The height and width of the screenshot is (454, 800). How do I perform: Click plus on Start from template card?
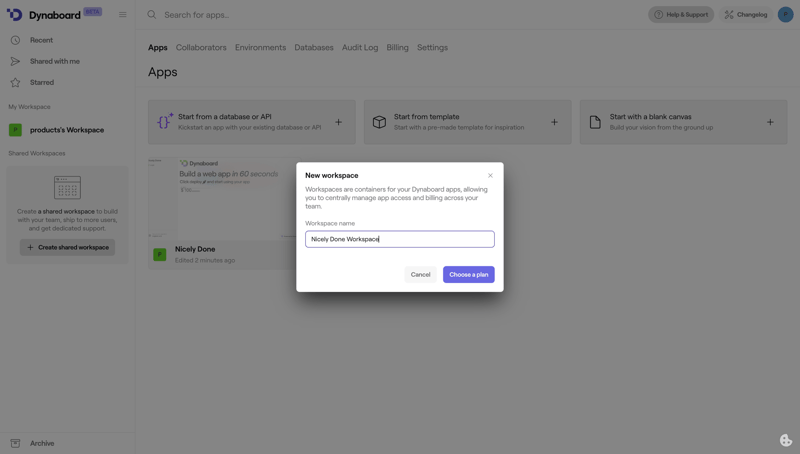pos(554,122)
